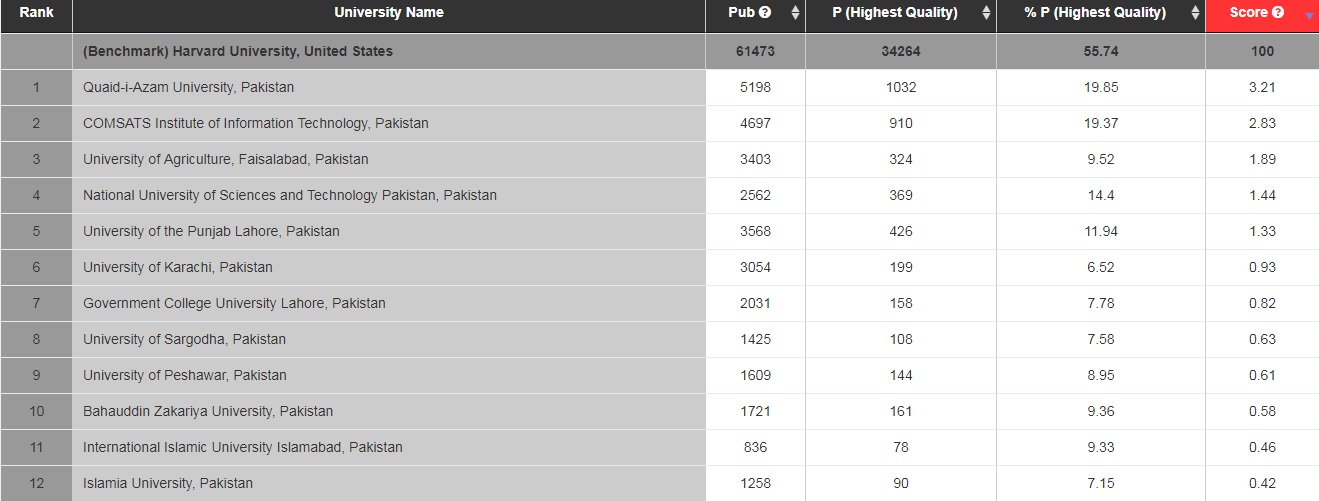
Task: Sort by Pub column arrows
Action: (x=795, y=14)
